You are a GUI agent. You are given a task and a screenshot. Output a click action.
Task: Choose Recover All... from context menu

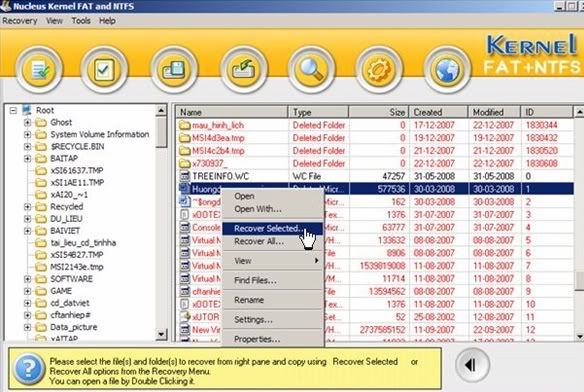(272, 241)
